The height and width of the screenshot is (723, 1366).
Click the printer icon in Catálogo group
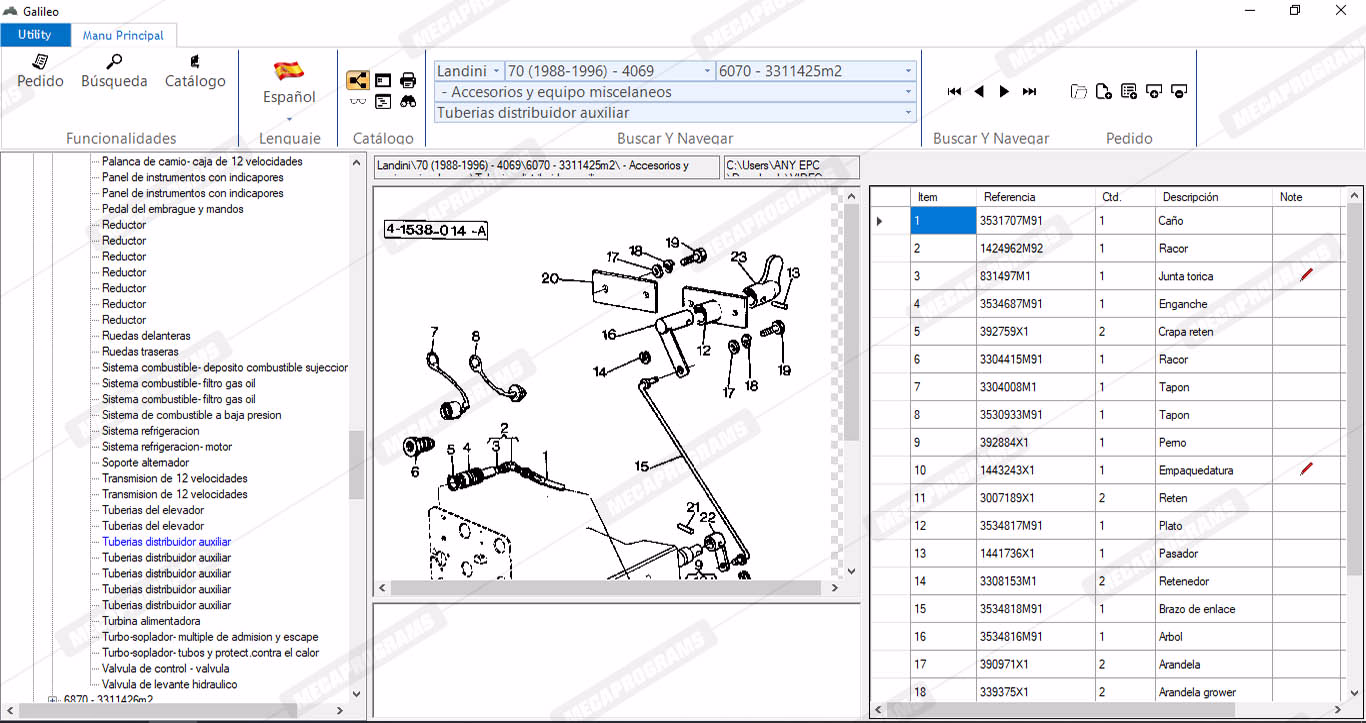[x=408, y=80]
